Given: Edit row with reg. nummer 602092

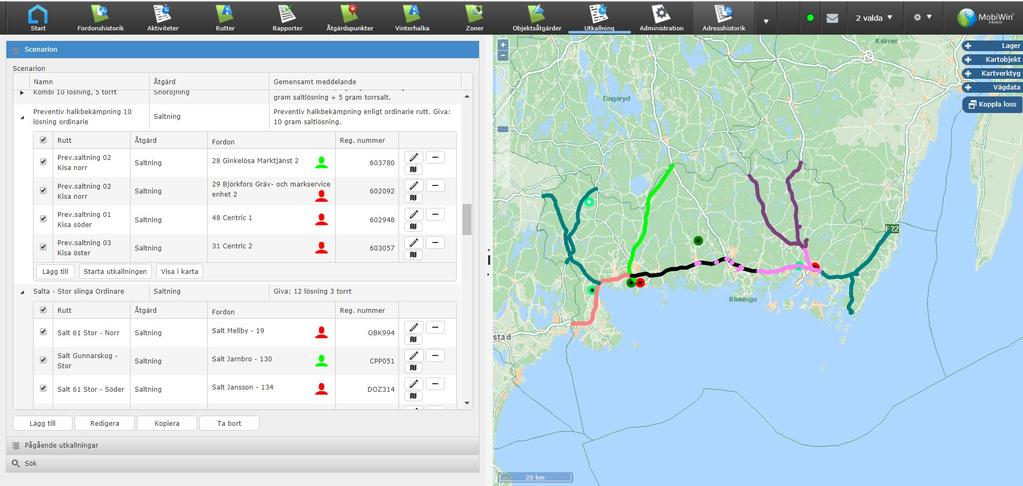Looking at the screenshot, I should pos(414,185).
